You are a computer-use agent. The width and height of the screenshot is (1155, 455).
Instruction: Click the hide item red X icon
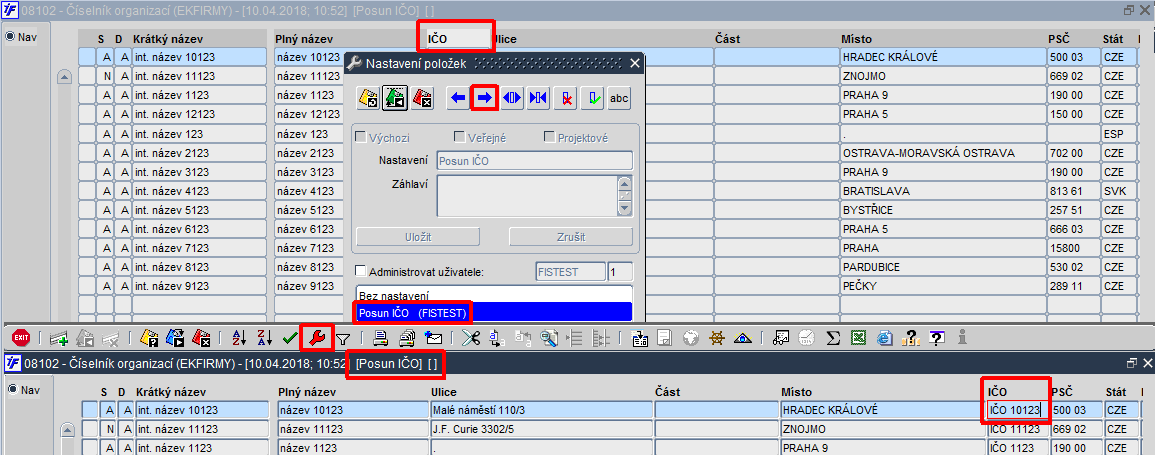pos(565,98)
